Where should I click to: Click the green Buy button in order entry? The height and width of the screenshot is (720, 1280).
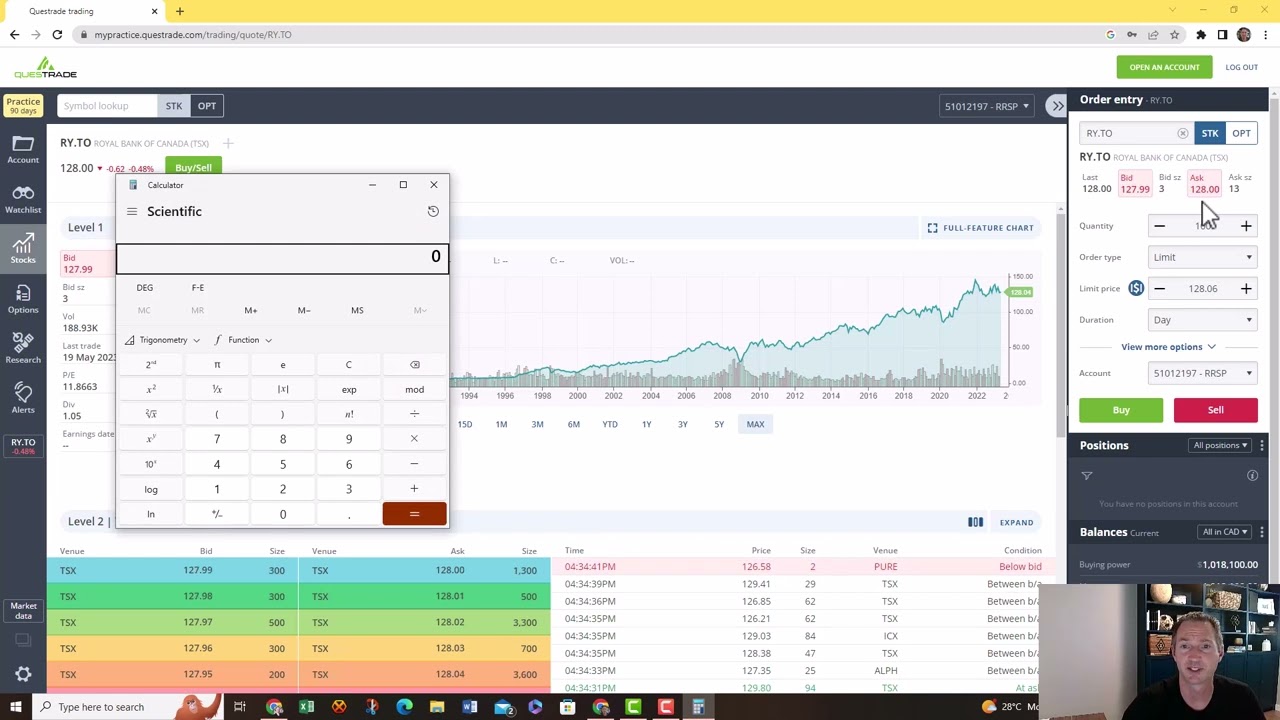(x=1121, y=410)
